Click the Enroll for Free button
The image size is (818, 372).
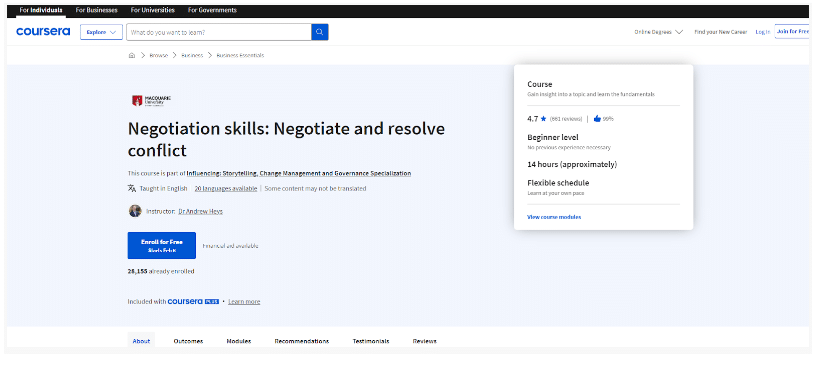(x=162, y=246)
